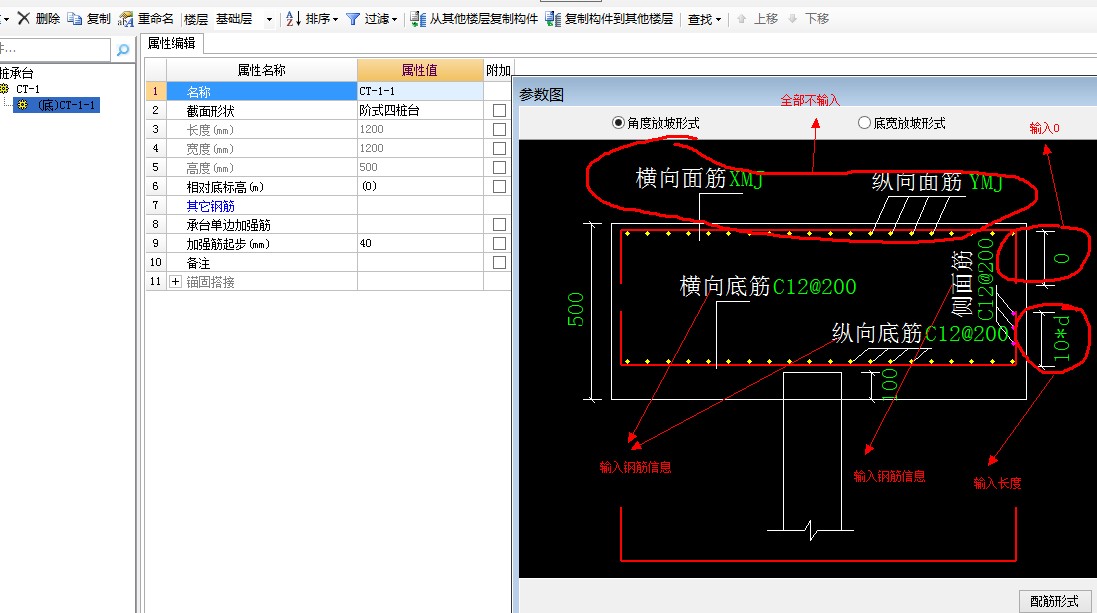Click the longitudinal bottom rebar C12@200 value
This screenshot has height=613, width=1097.
[966, 334]
